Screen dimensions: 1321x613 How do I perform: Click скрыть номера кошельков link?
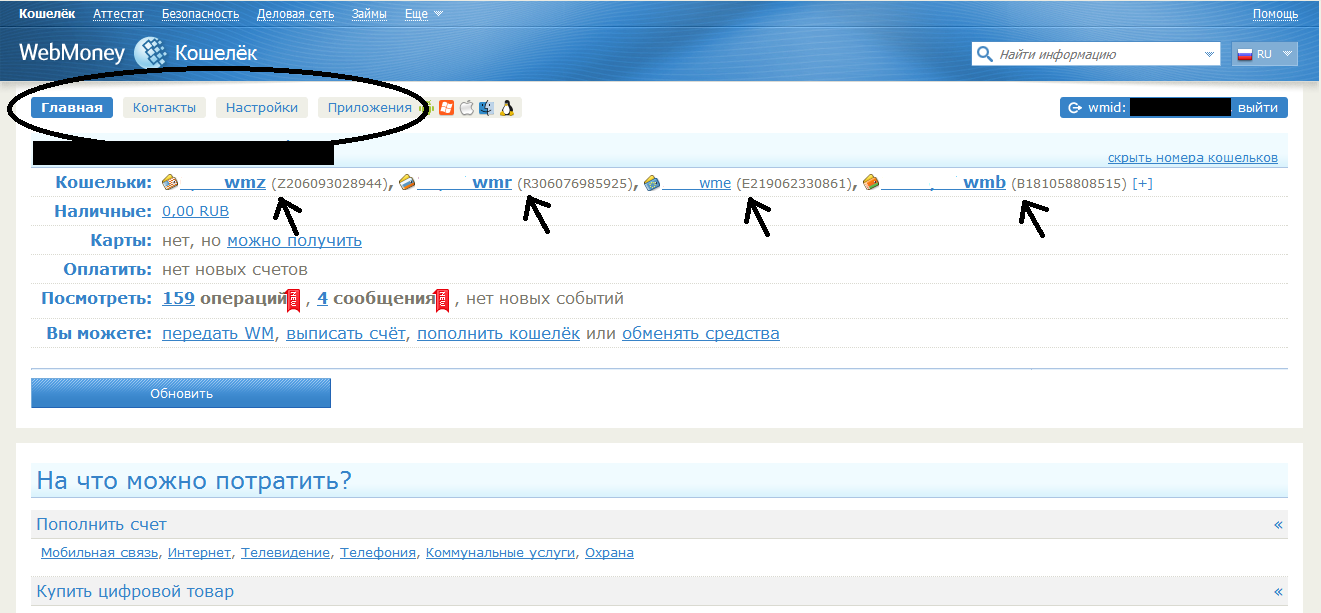coord(1193,158)
